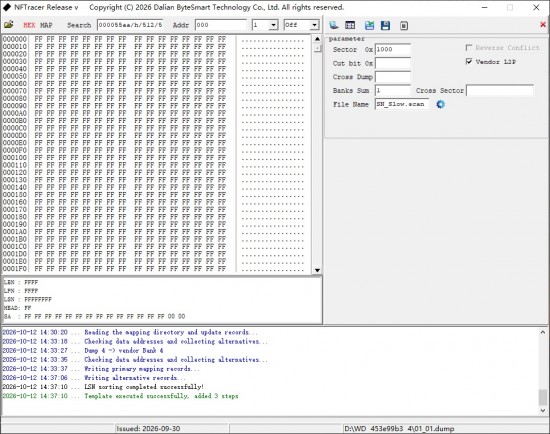The width and height of the screenshot is (550, 434).
Task: Click the clipboard list icon in toolbar
Action: [x=404, y=26]
